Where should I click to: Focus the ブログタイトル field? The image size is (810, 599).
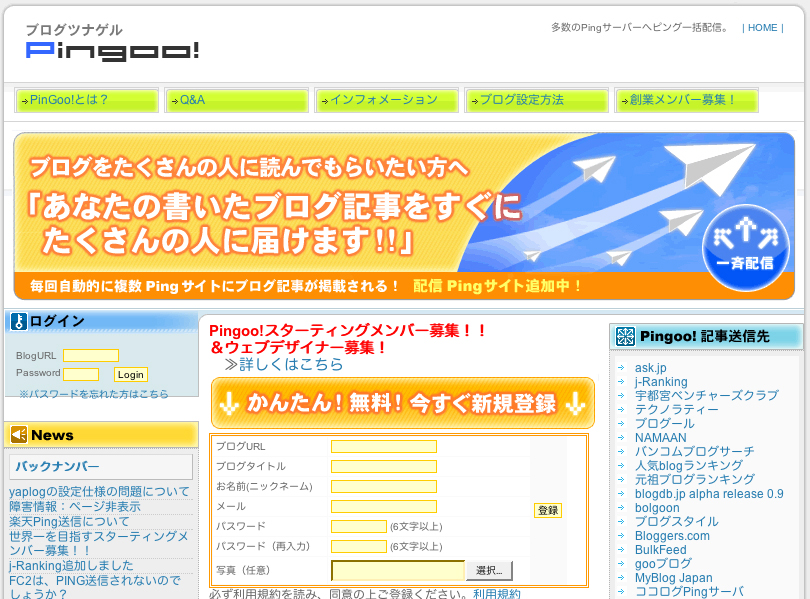384,467
